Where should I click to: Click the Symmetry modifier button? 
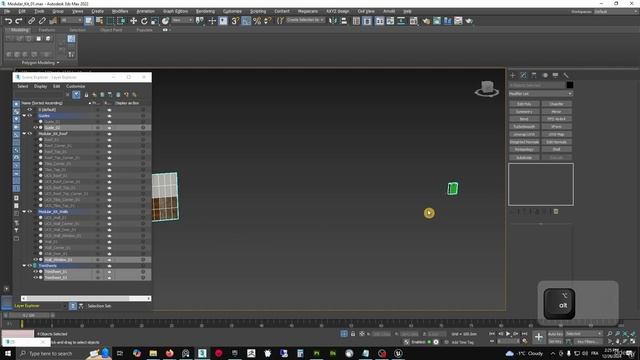(524, 111)
